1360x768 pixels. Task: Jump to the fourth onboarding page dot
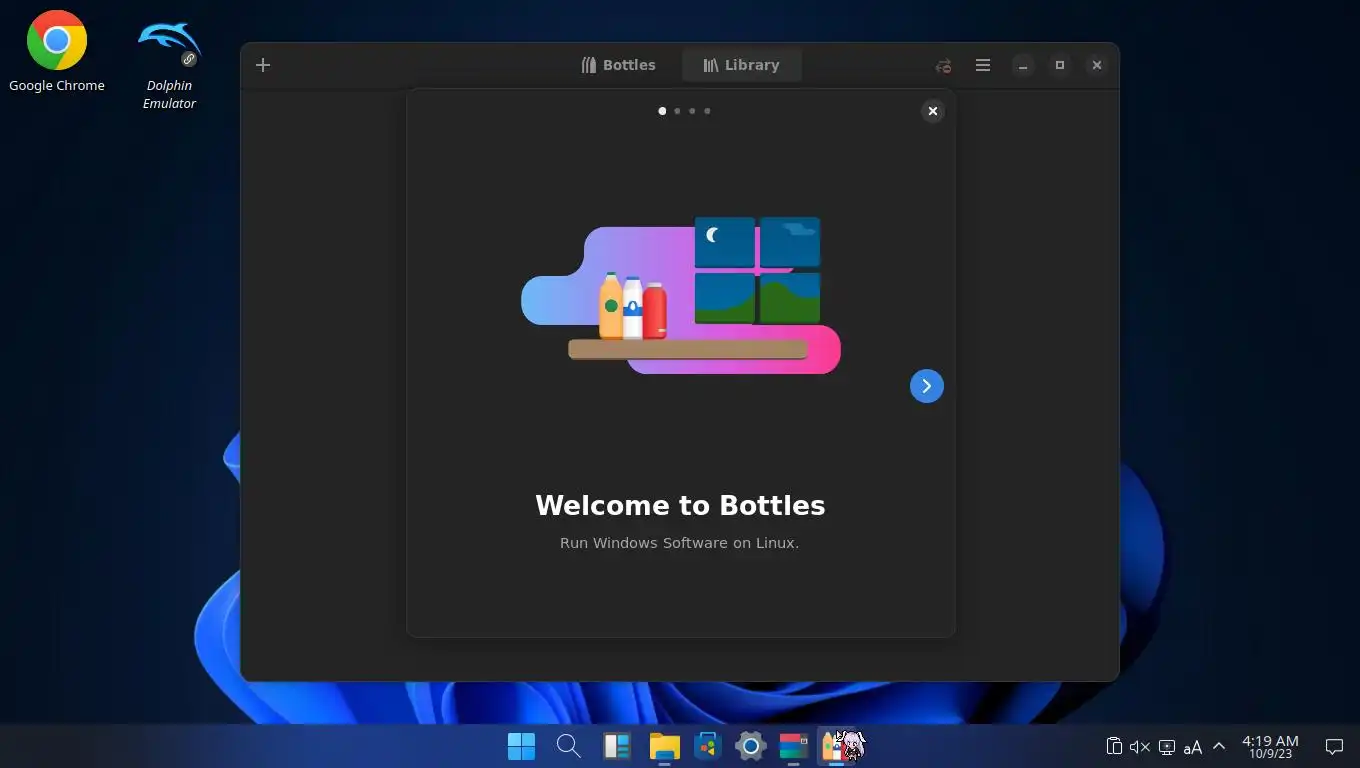pos(707,111)
